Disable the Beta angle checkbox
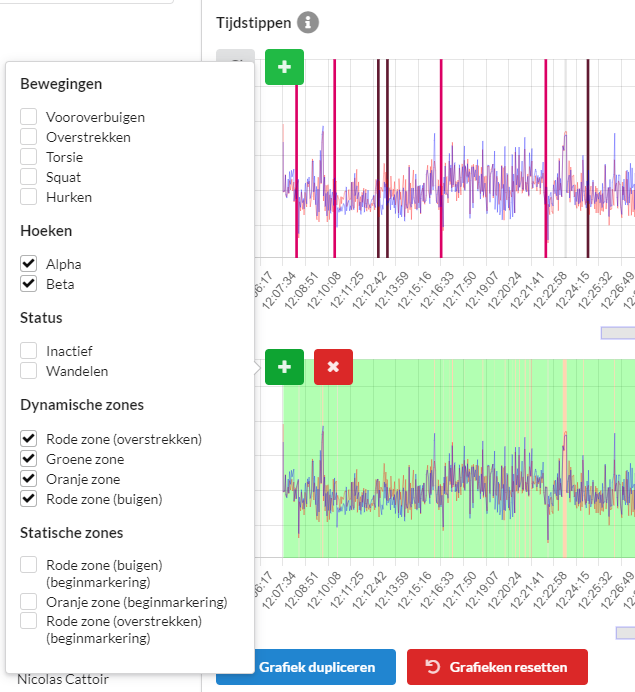 [x=29, y=284]
